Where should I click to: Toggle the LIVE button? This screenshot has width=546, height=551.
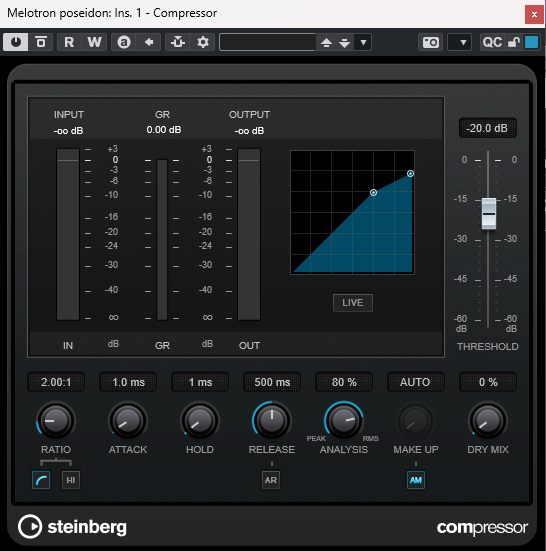coord(353,303)
